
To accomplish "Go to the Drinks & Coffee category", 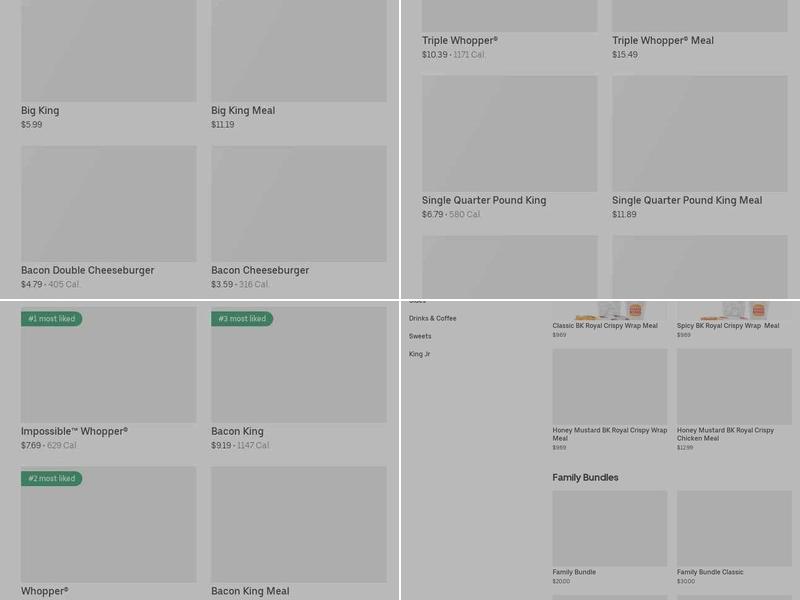I will [x=433, y=318].
